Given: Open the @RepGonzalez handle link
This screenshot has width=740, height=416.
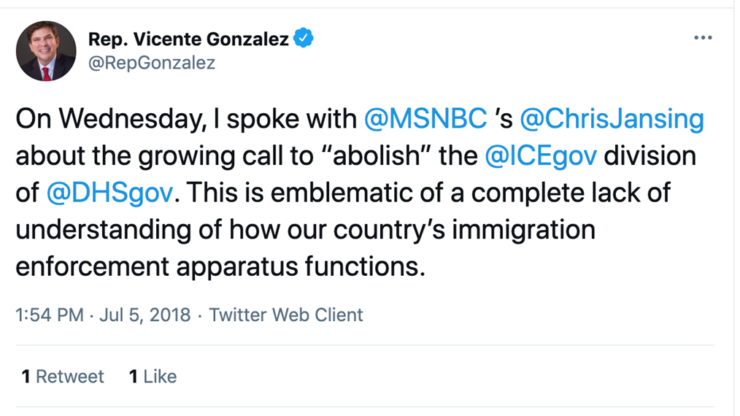Looking at the screenshot, I should tap(151, 62).
